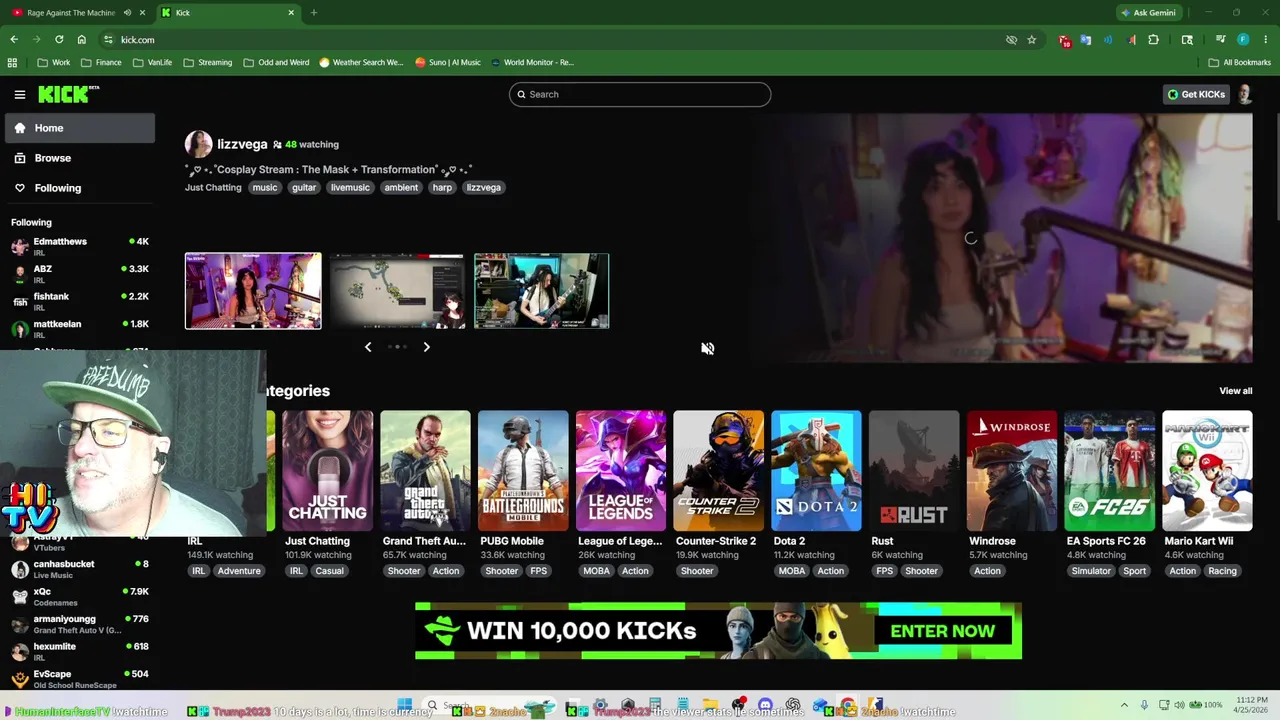Screen dimensions: 1280x720
Task: Select the guitar tag
Action: tap(304, 187)
